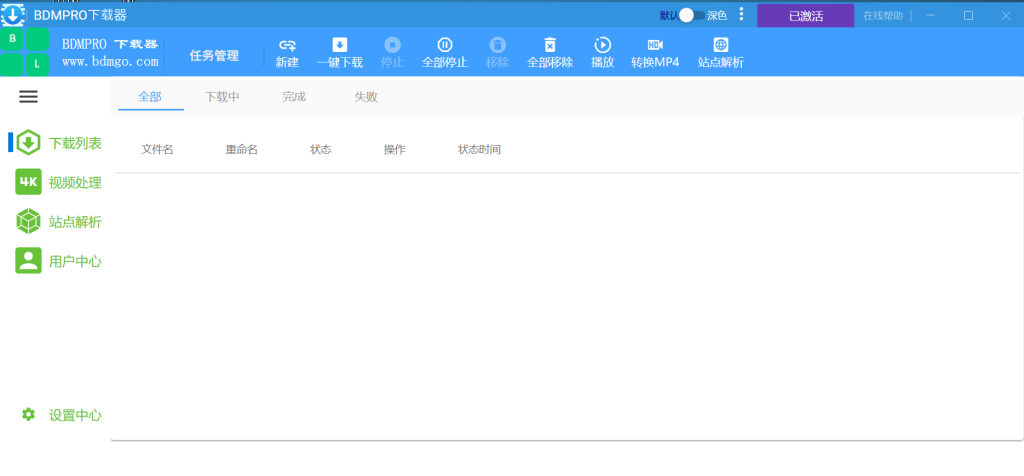The height and width of the screenshot is (476, 1024).
Task: Switch to the 下载中 tab
Action: pos(222,97)
